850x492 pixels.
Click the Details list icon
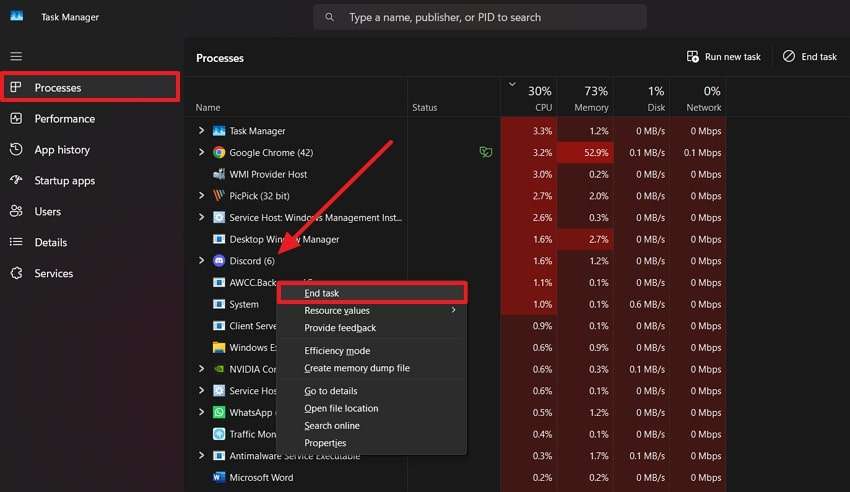16,242
